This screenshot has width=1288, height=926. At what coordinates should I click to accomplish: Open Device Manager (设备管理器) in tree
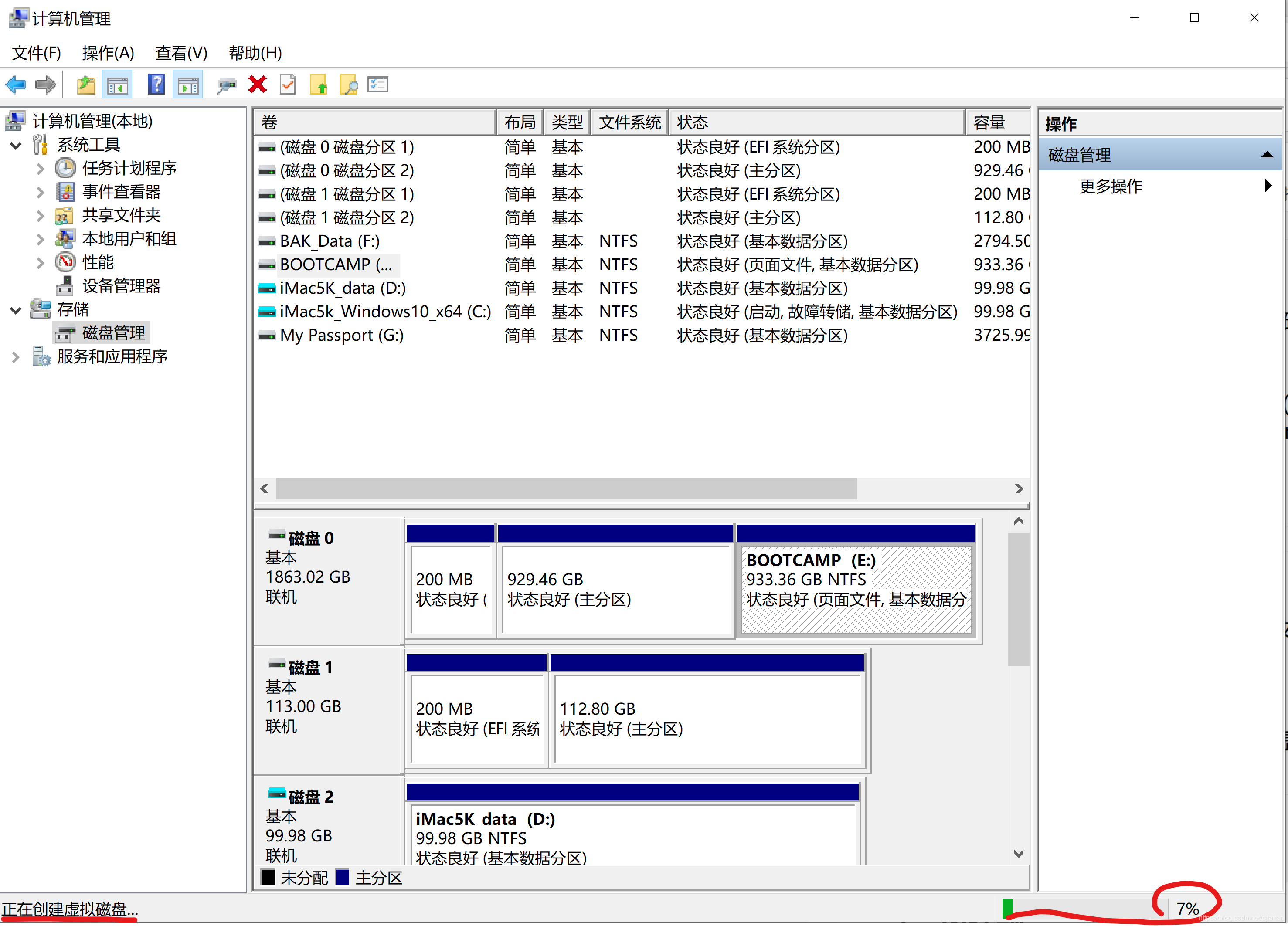pyautogui.click(x=121, y=285)
